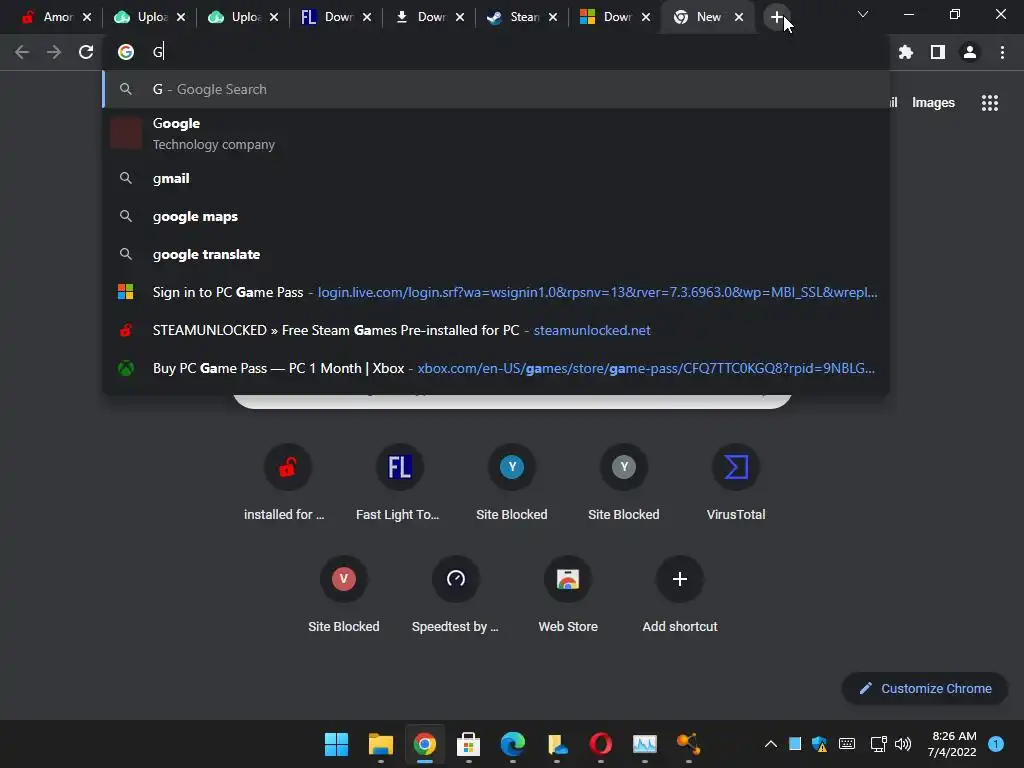Open the steamunlocked.net suggestion
The height and width of the screenshot is (768, 1024).
pos(496,330)
